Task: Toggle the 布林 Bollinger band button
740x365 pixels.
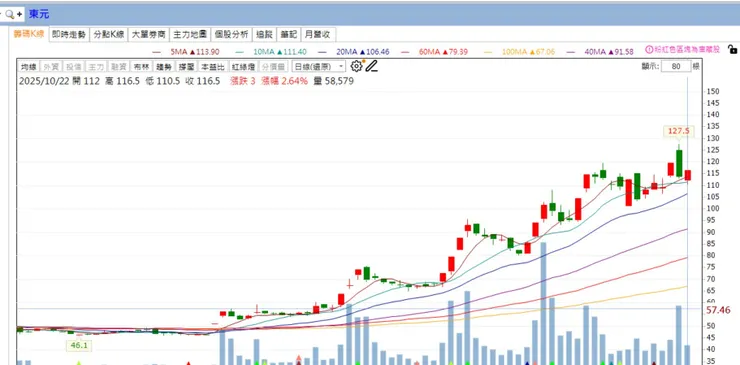Action: coord(142,67)
